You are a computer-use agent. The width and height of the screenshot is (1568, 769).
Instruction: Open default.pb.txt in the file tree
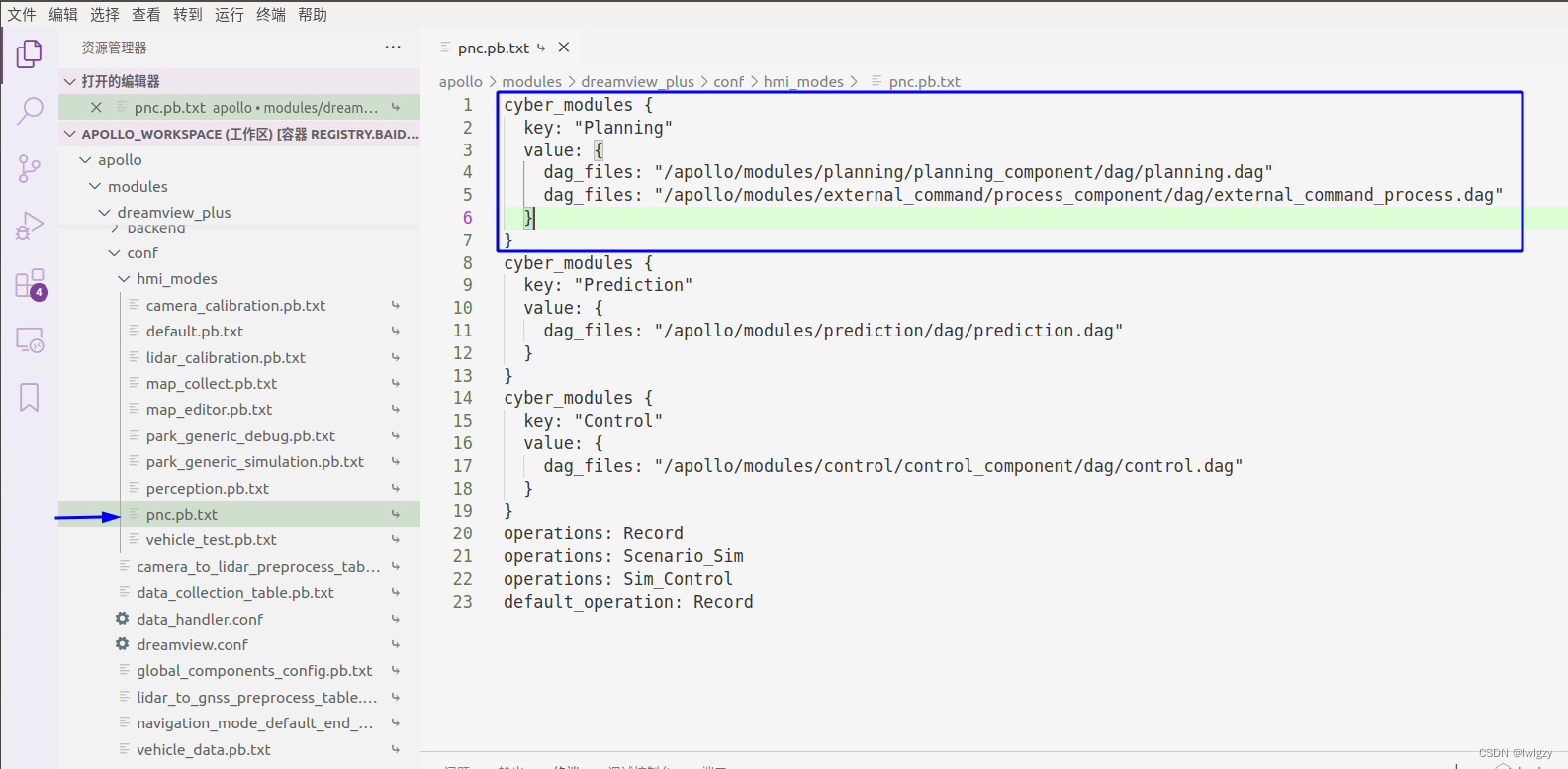coord(195,332)
